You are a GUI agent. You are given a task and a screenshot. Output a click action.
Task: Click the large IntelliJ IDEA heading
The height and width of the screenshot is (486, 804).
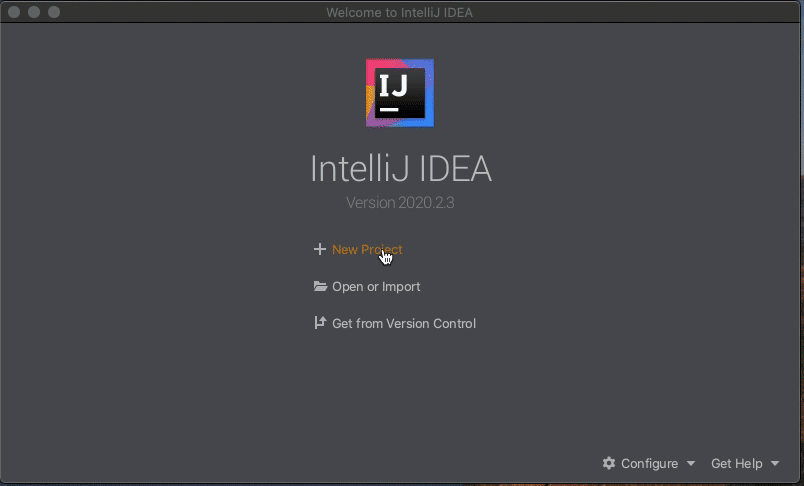(400, 169)
